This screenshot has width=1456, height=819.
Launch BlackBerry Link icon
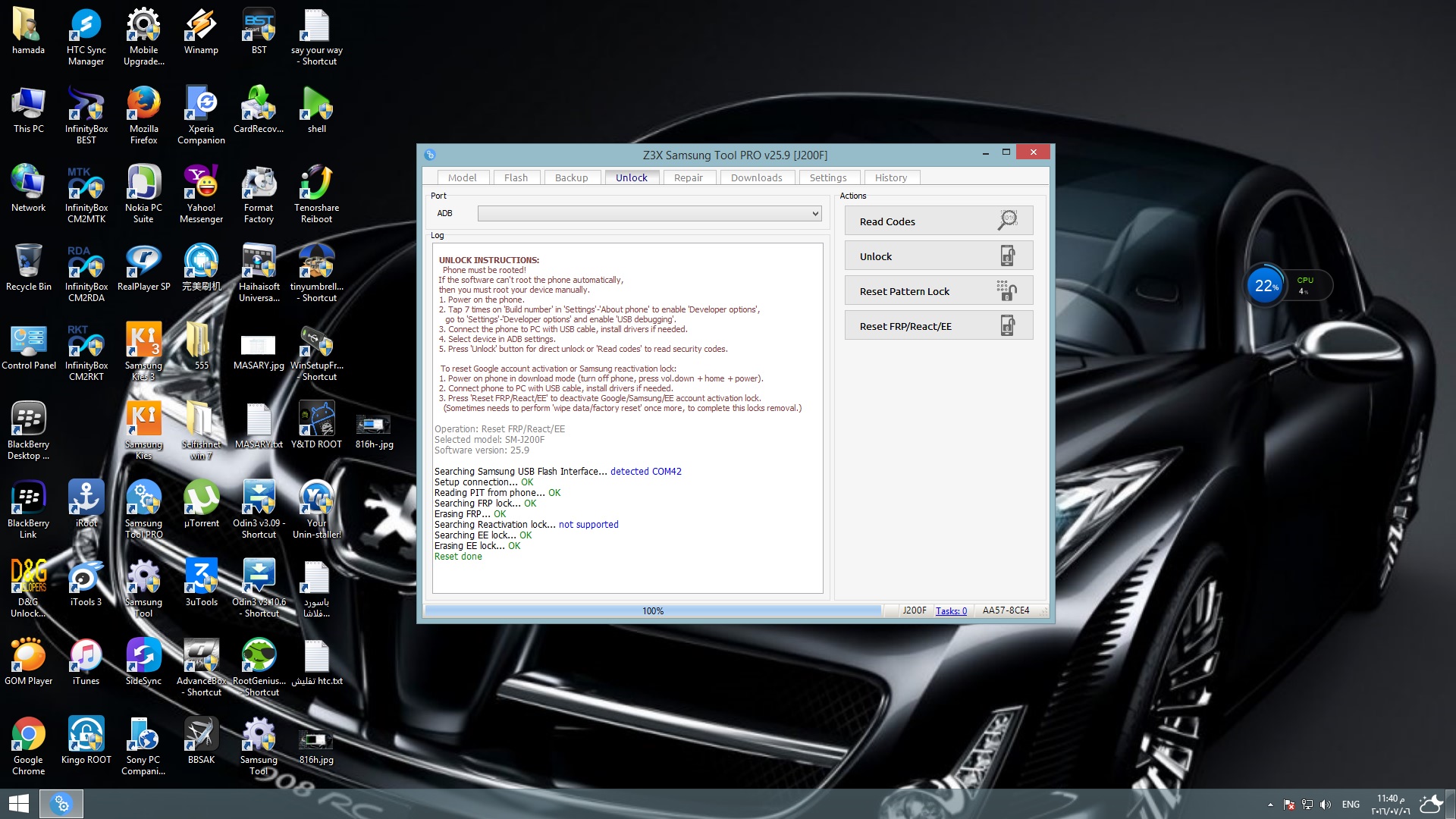pos(28,510)
